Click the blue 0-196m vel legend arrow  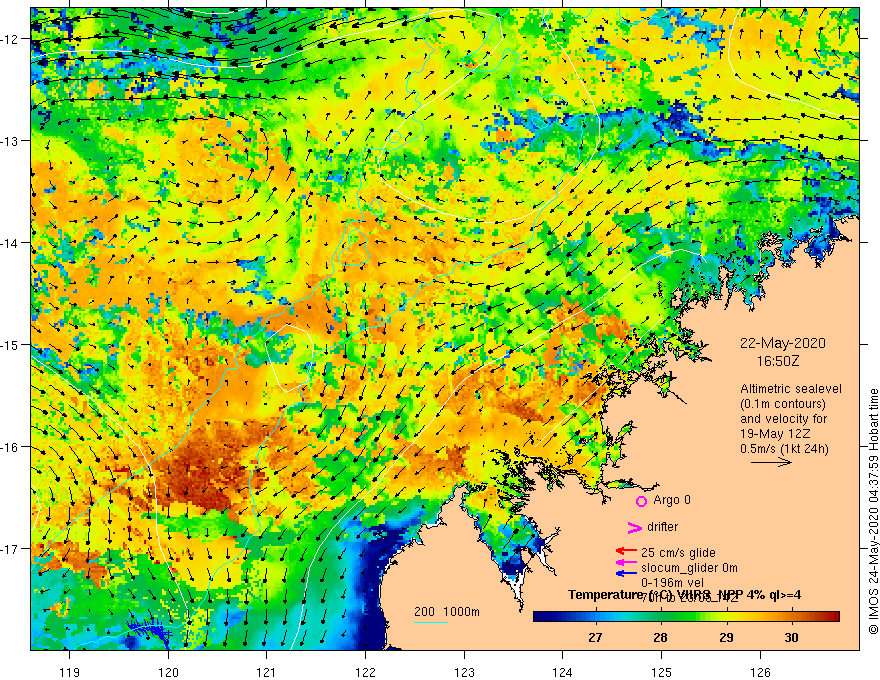(x=626, y=573)
